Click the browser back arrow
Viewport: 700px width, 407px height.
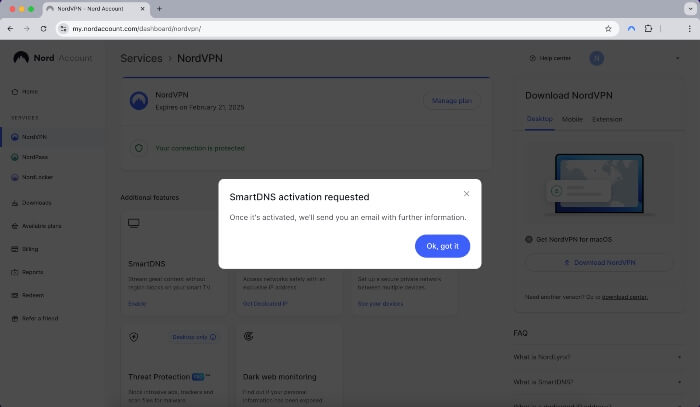10,29
